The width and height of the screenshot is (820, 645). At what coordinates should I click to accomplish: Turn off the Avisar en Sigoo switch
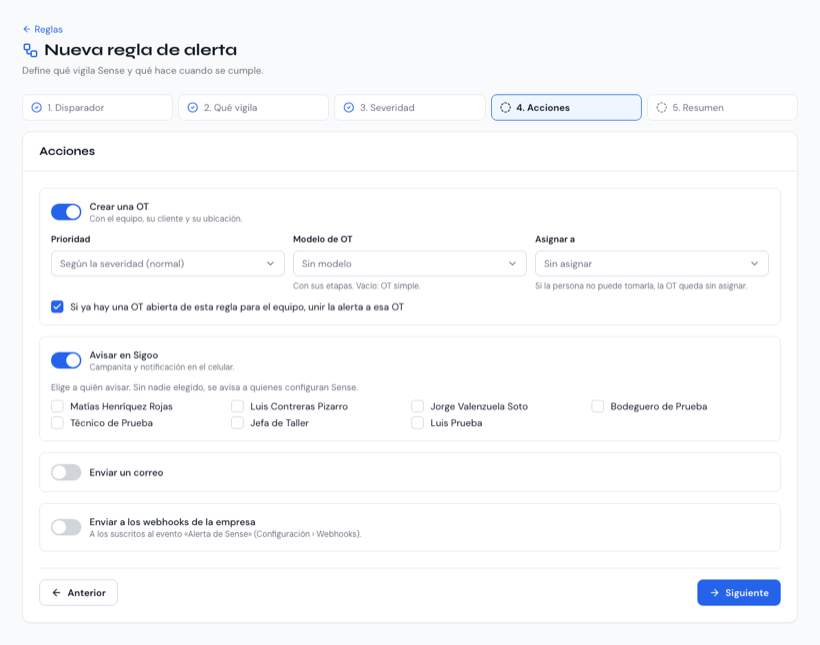click(66, 360)
